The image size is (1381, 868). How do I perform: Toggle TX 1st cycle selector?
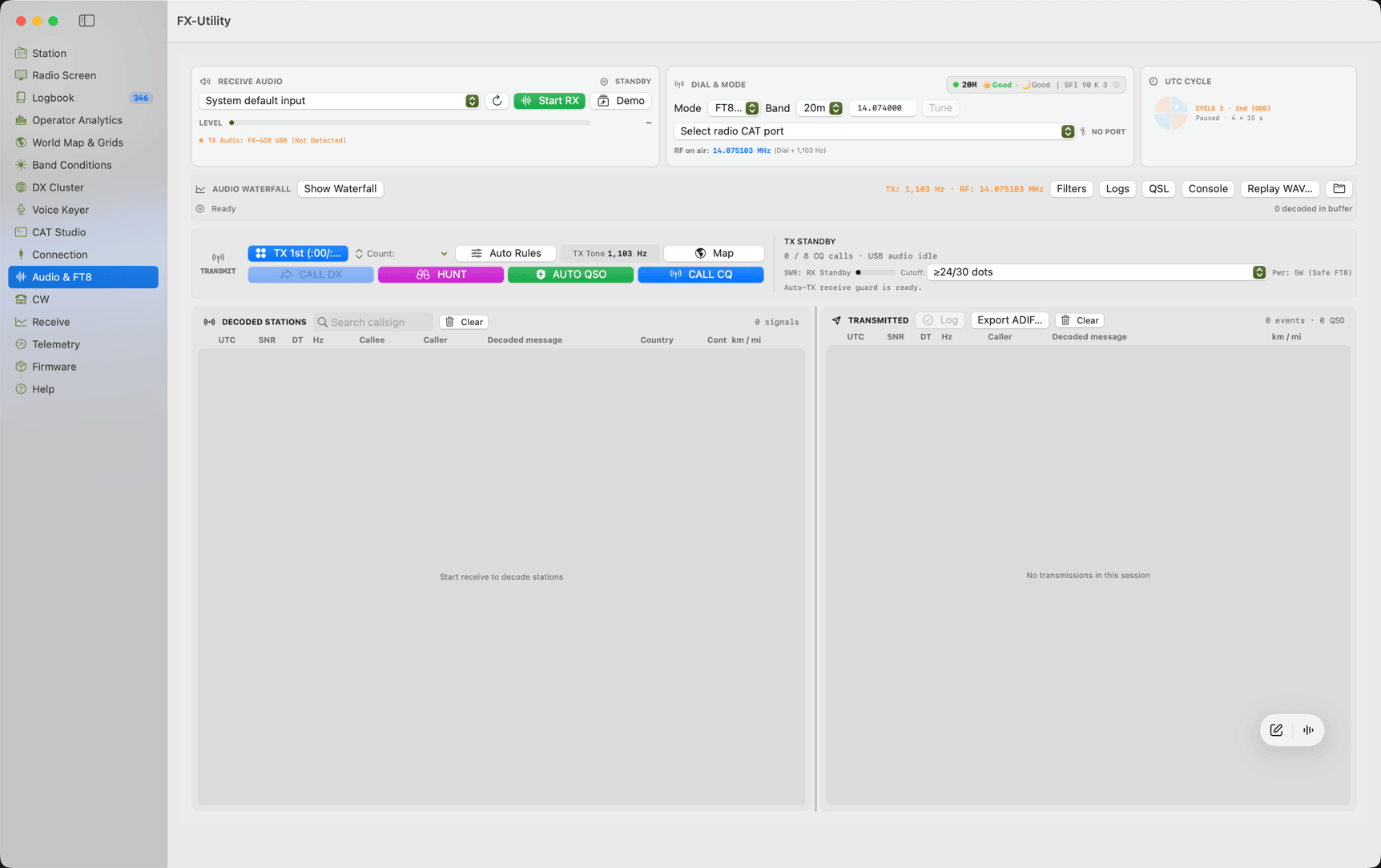(x=298, y=253)
